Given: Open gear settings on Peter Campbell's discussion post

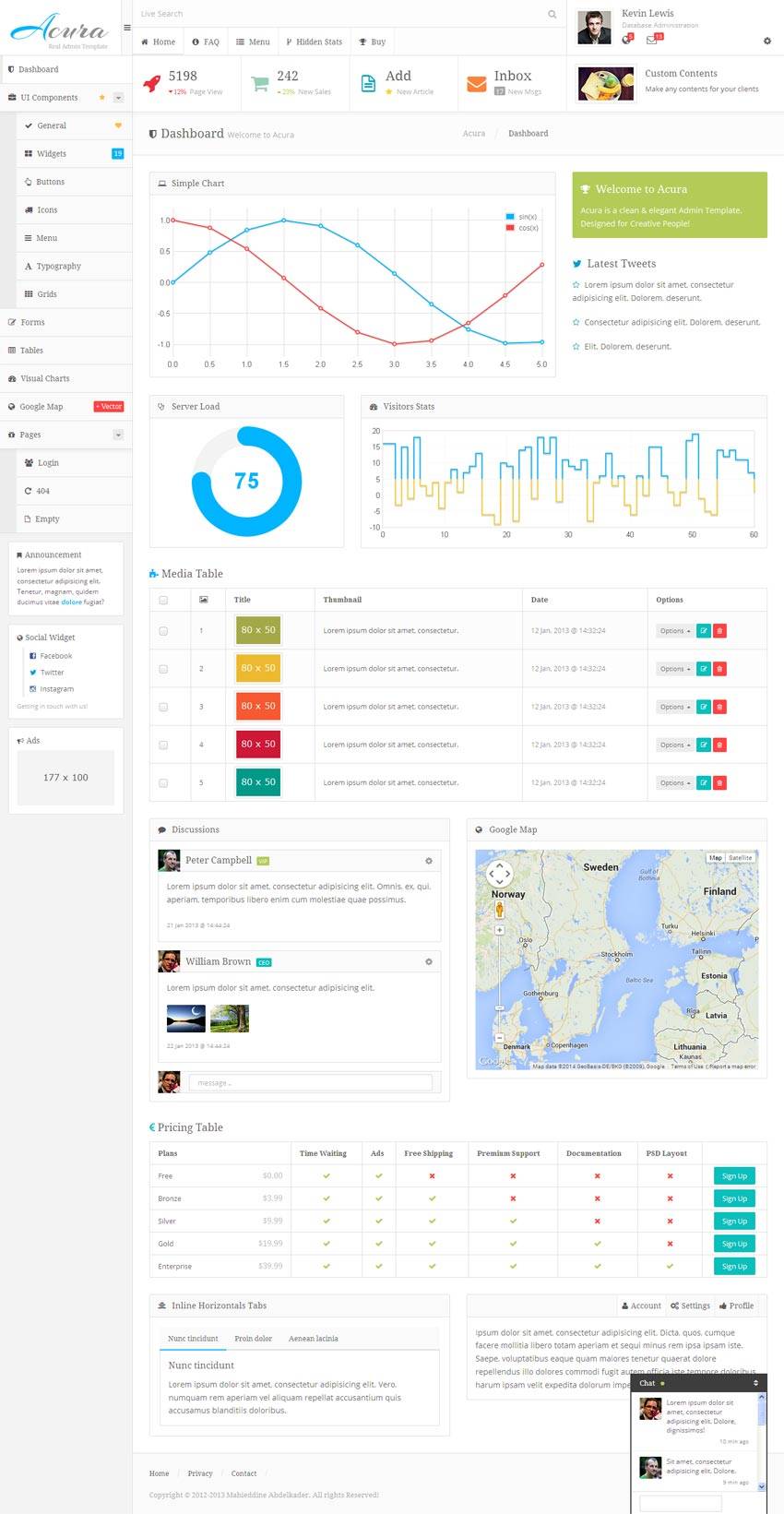Looking at the screenshot, I should 428,861.
